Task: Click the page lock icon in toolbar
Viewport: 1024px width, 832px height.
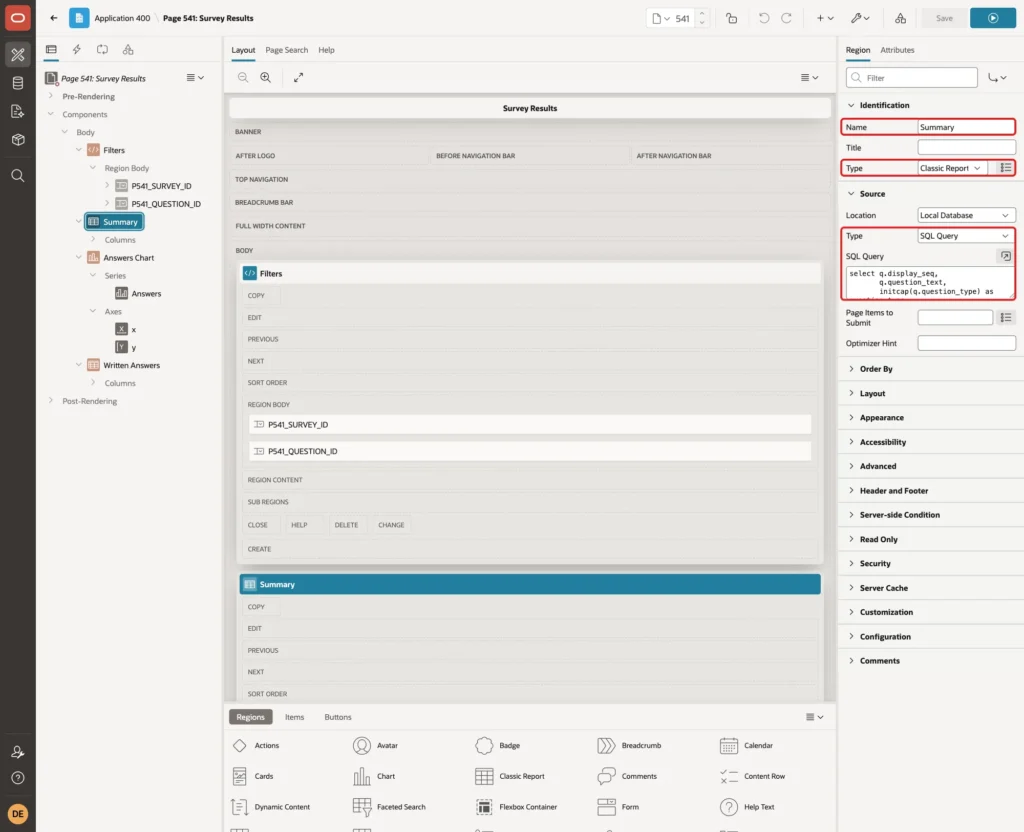Action: coord(731,18)
